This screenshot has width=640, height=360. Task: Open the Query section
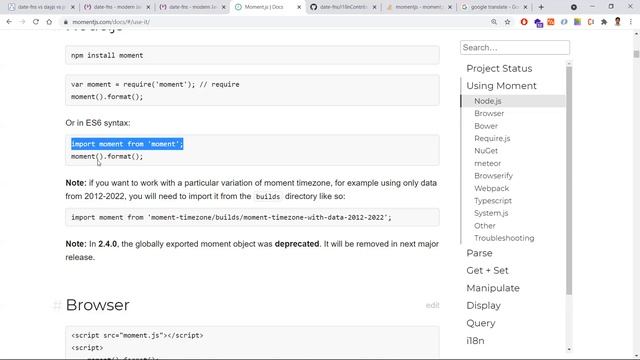(480, 323)
